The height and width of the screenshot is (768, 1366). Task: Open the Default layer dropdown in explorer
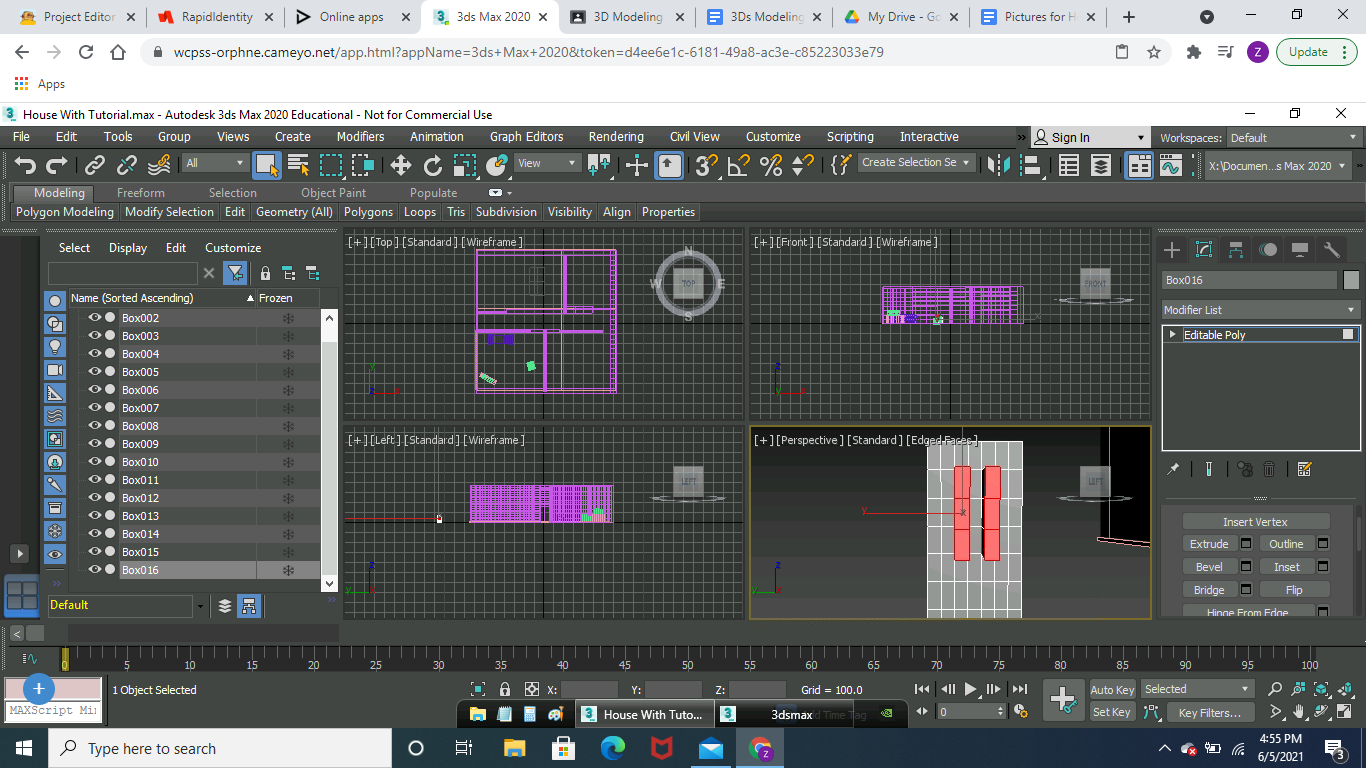200,605
